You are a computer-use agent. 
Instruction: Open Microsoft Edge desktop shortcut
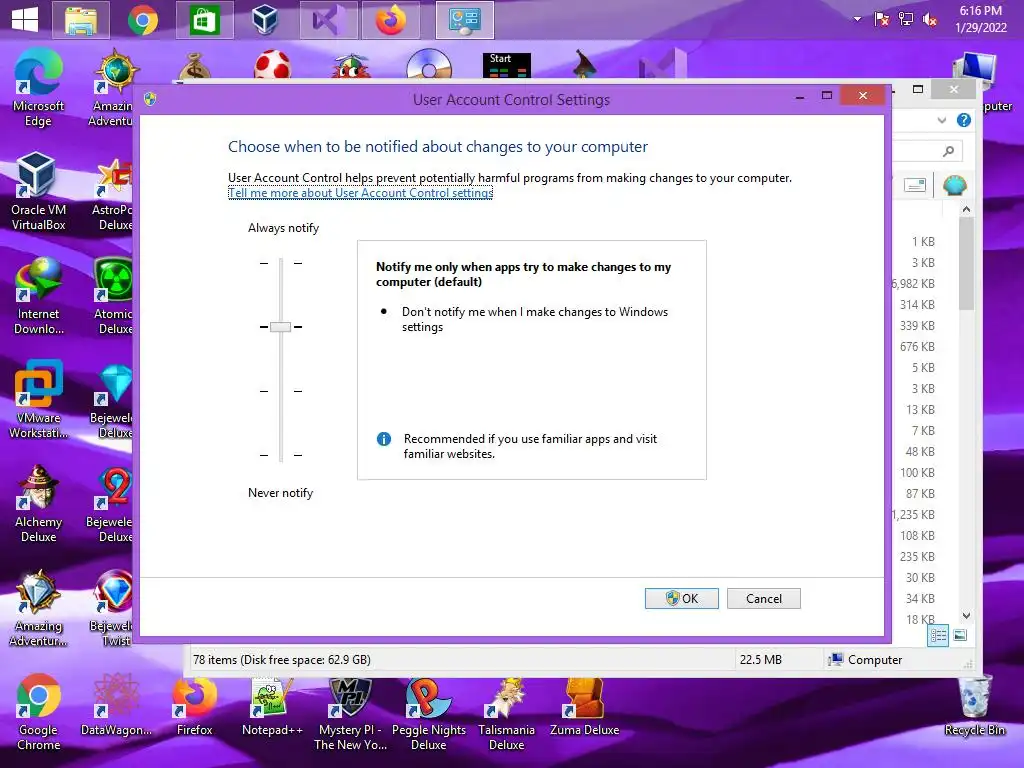(38, 88)
